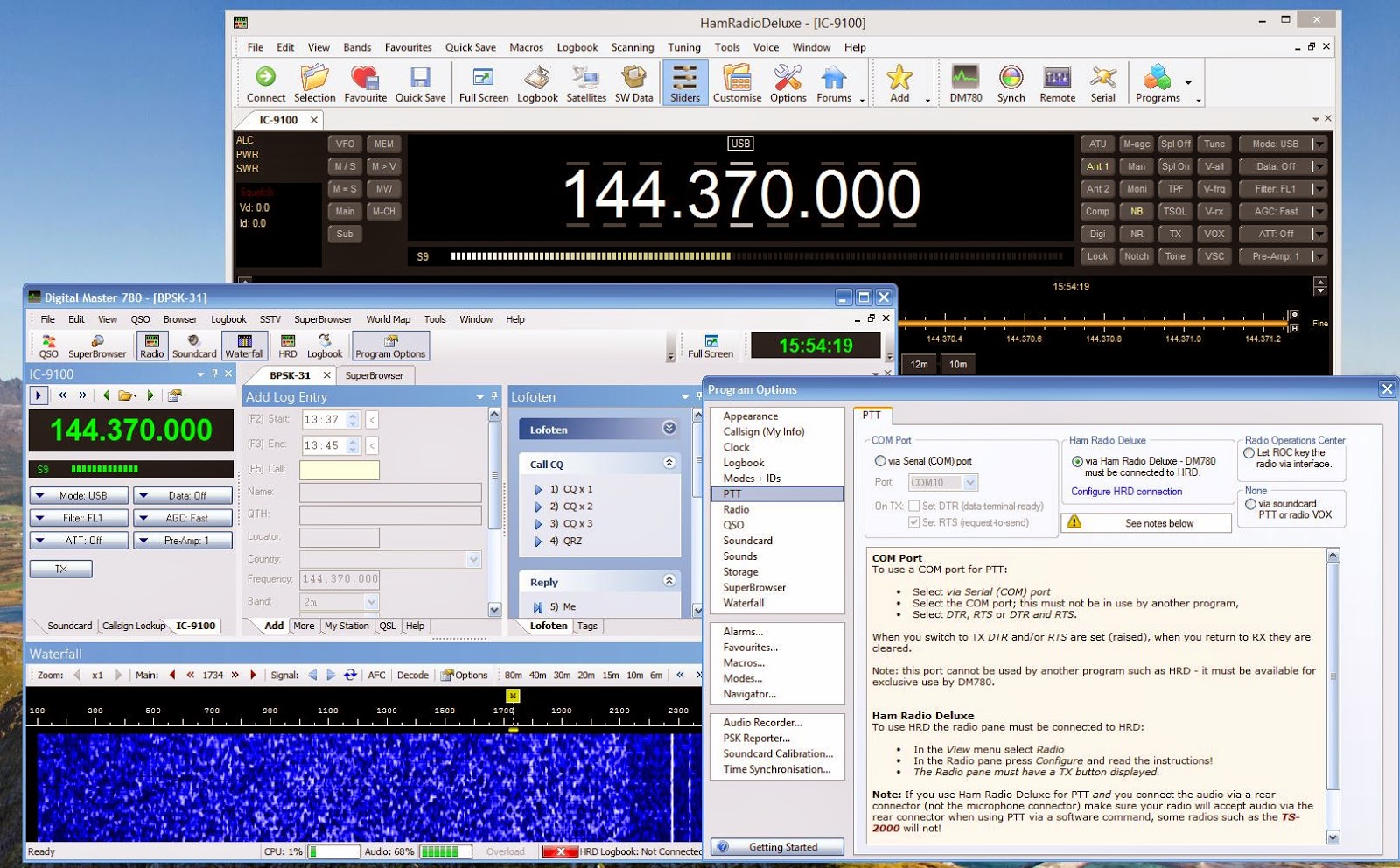Toggle the NB noise blanker button

coord(1136,211)
